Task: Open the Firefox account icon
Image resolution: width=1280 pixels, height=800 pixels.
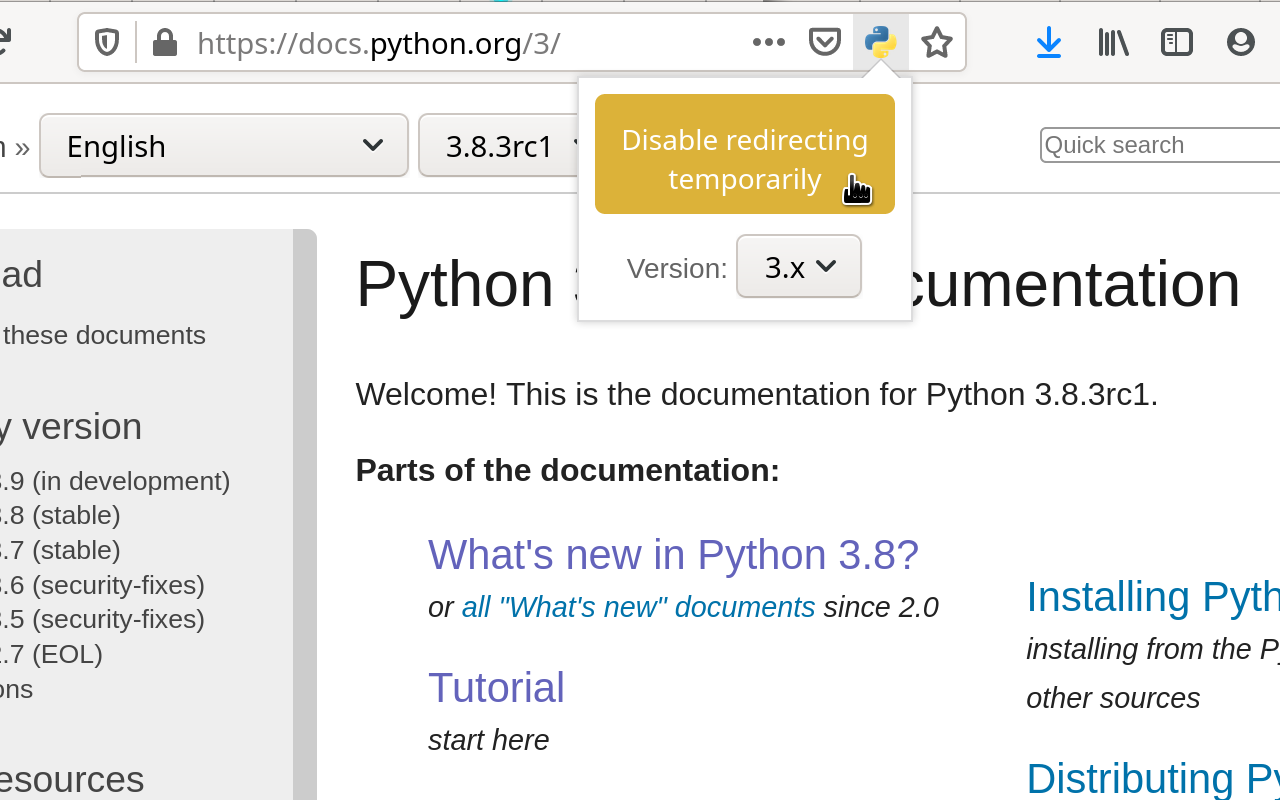Action: [1240, 42]
